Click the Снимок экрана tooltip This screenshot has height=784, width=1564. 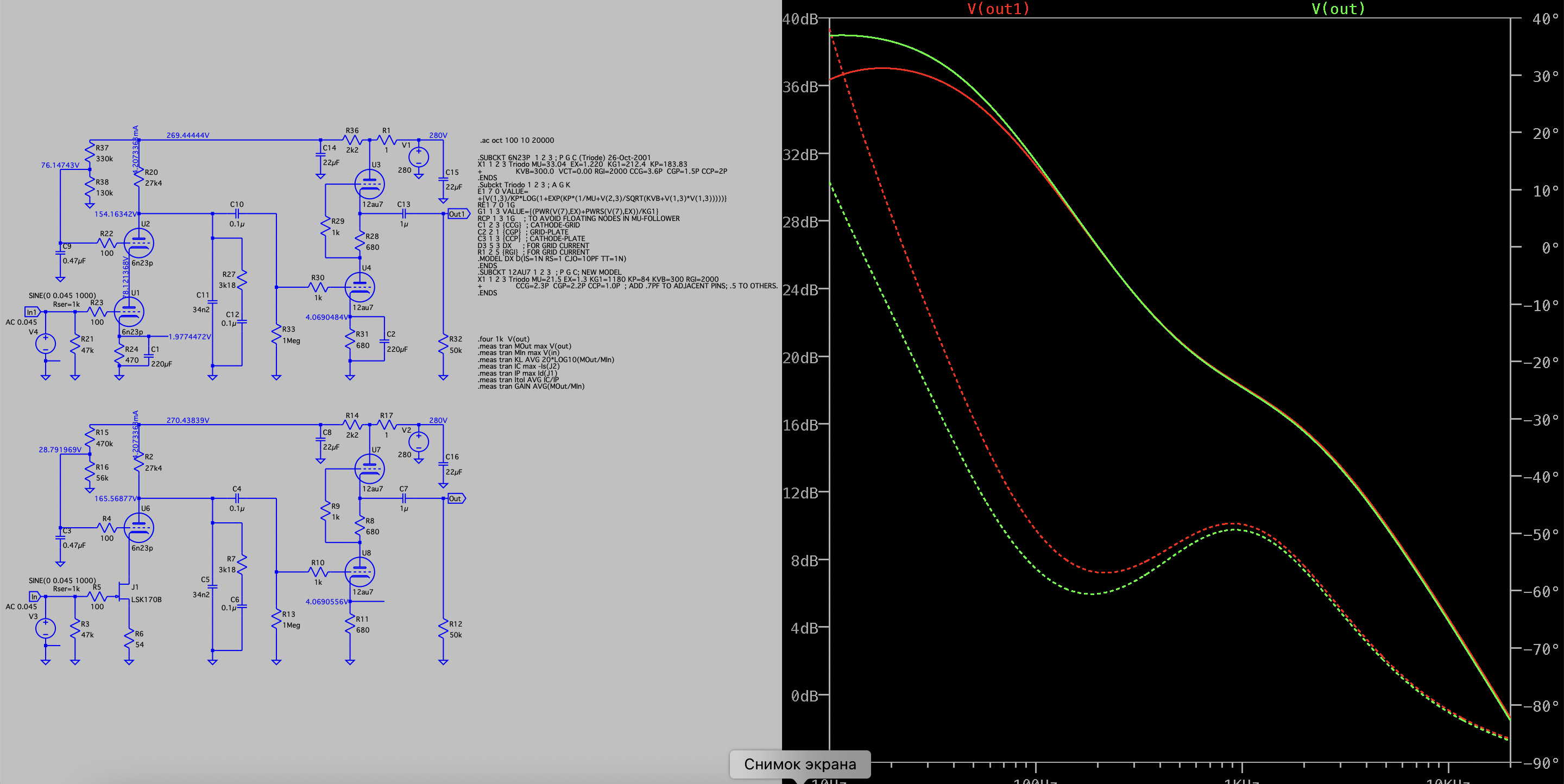coord(799,764)
